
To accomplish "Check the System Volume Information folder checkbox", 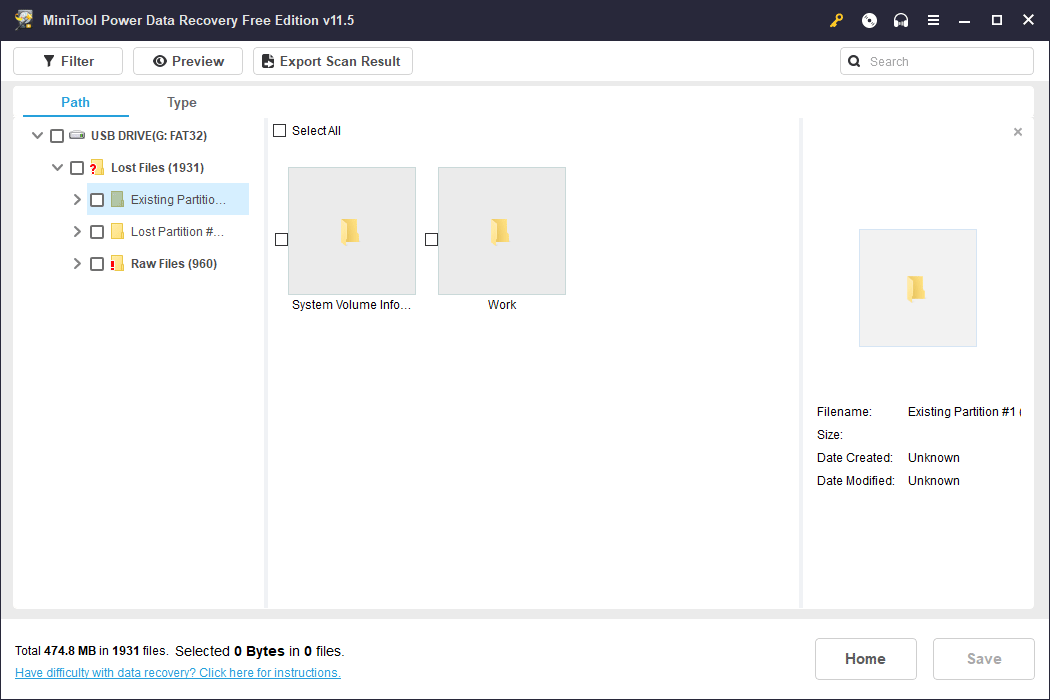I will 281,239.
